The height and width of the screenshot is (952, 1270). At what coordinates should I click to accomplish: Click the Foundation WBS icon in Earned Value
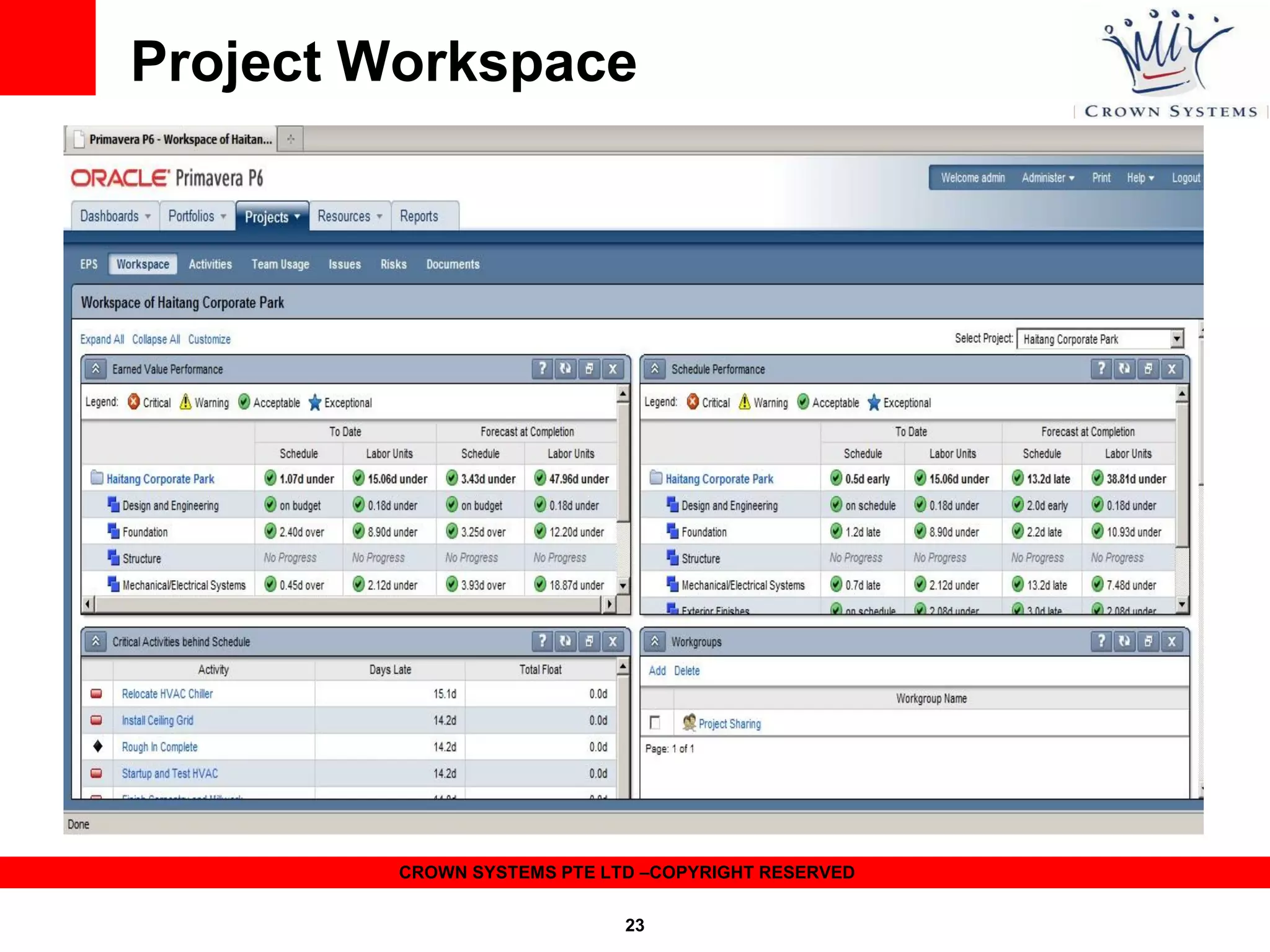[x=113, y=531]
